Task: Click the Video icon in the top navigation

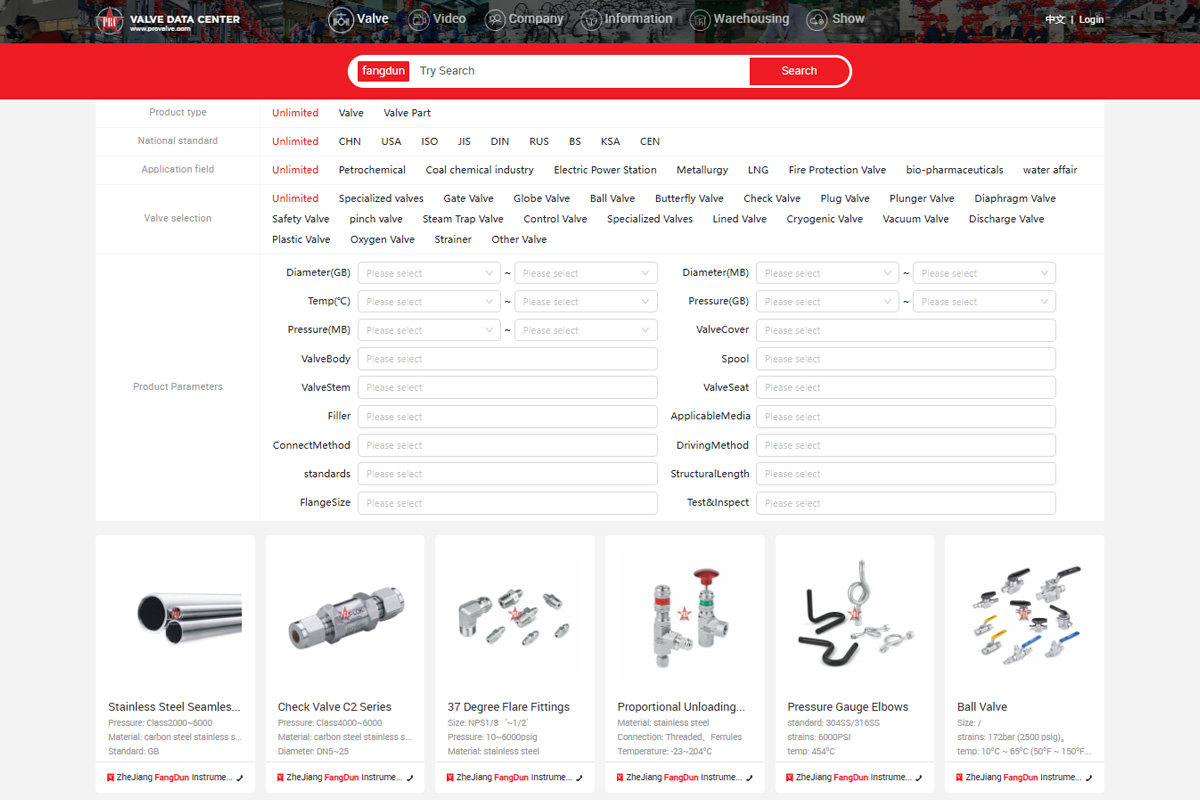Action: pyautogui.click(x=420, y=19)
